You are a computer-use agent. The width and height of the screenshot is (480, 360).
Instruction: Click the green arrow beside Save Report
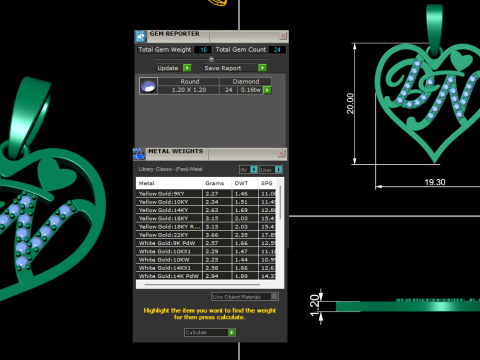[x=262, y=68]
